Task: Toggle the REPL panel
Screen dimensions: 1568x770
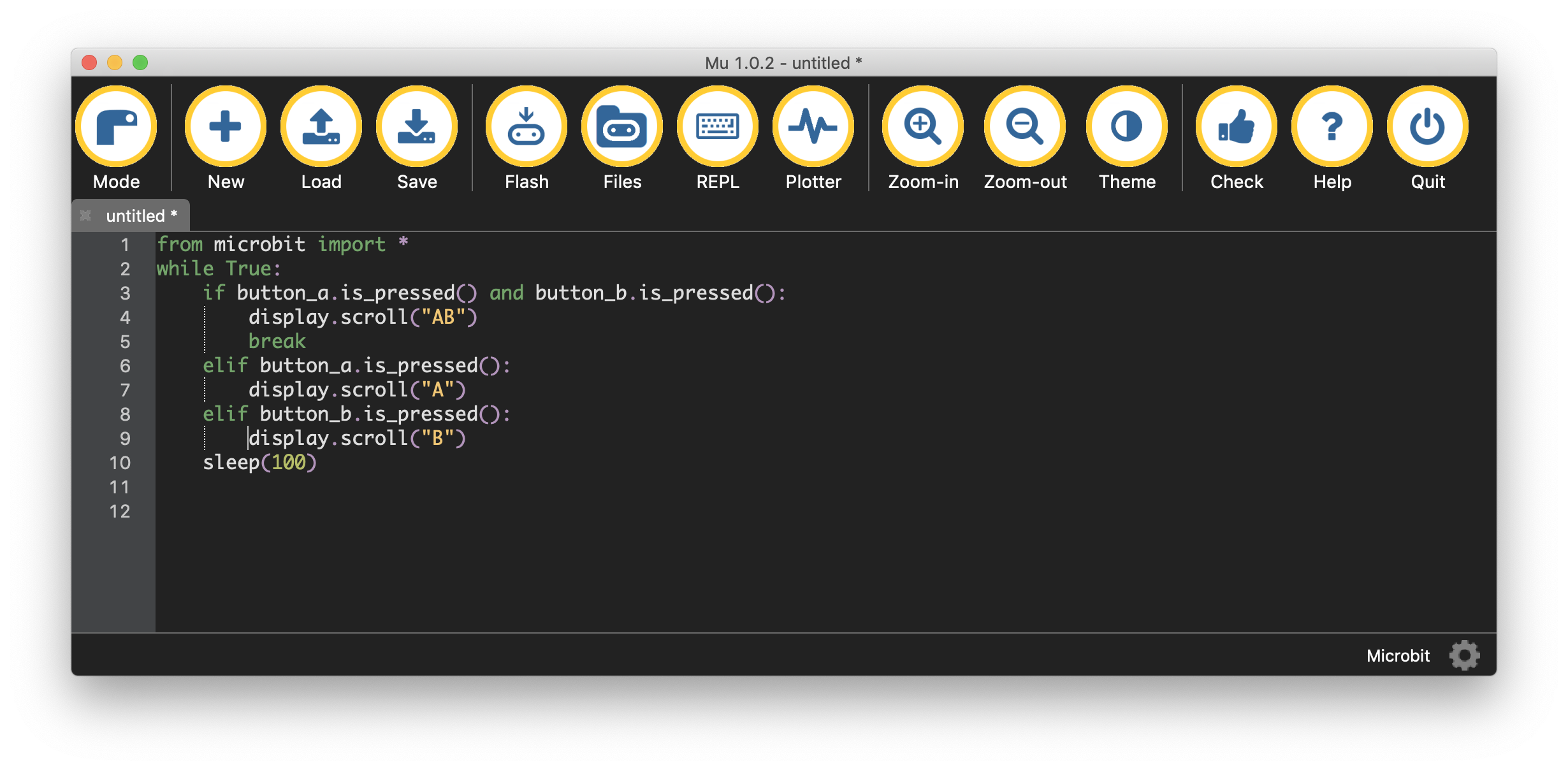Action: point(718,127)
